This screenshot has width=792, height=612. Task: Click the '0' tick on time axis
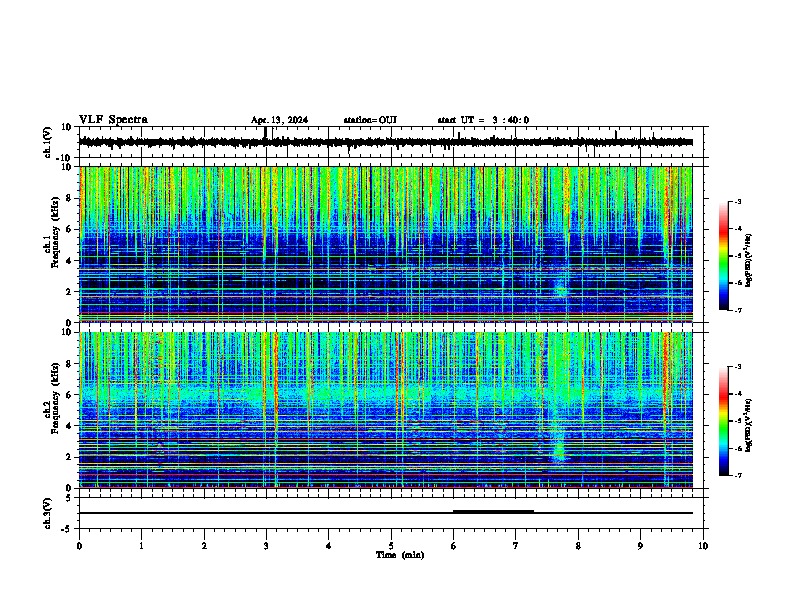click(x=79, y=546)
